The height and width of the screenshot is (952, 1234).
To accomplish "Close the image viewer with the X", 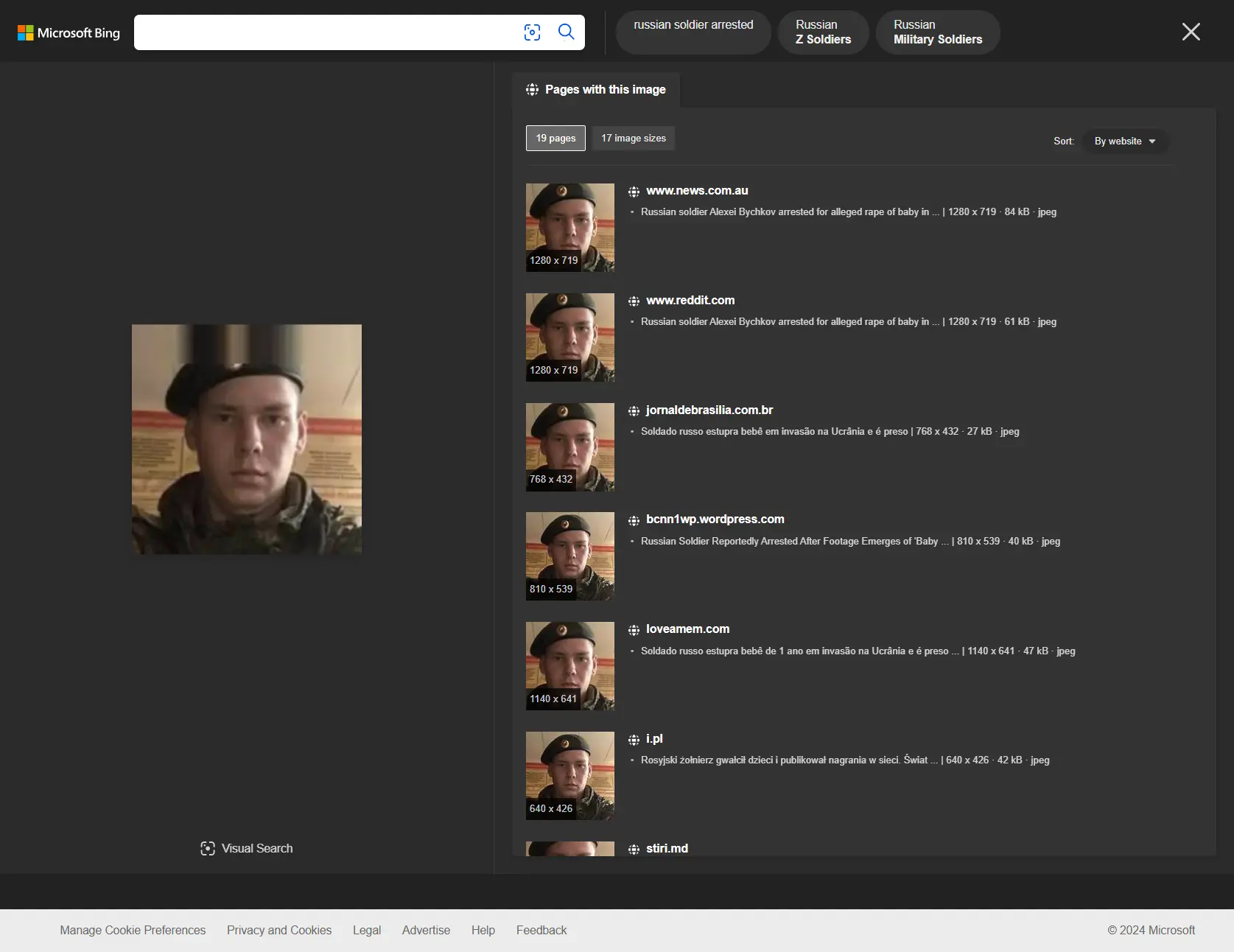I will pyautogui.click(x=1191, y=32).
